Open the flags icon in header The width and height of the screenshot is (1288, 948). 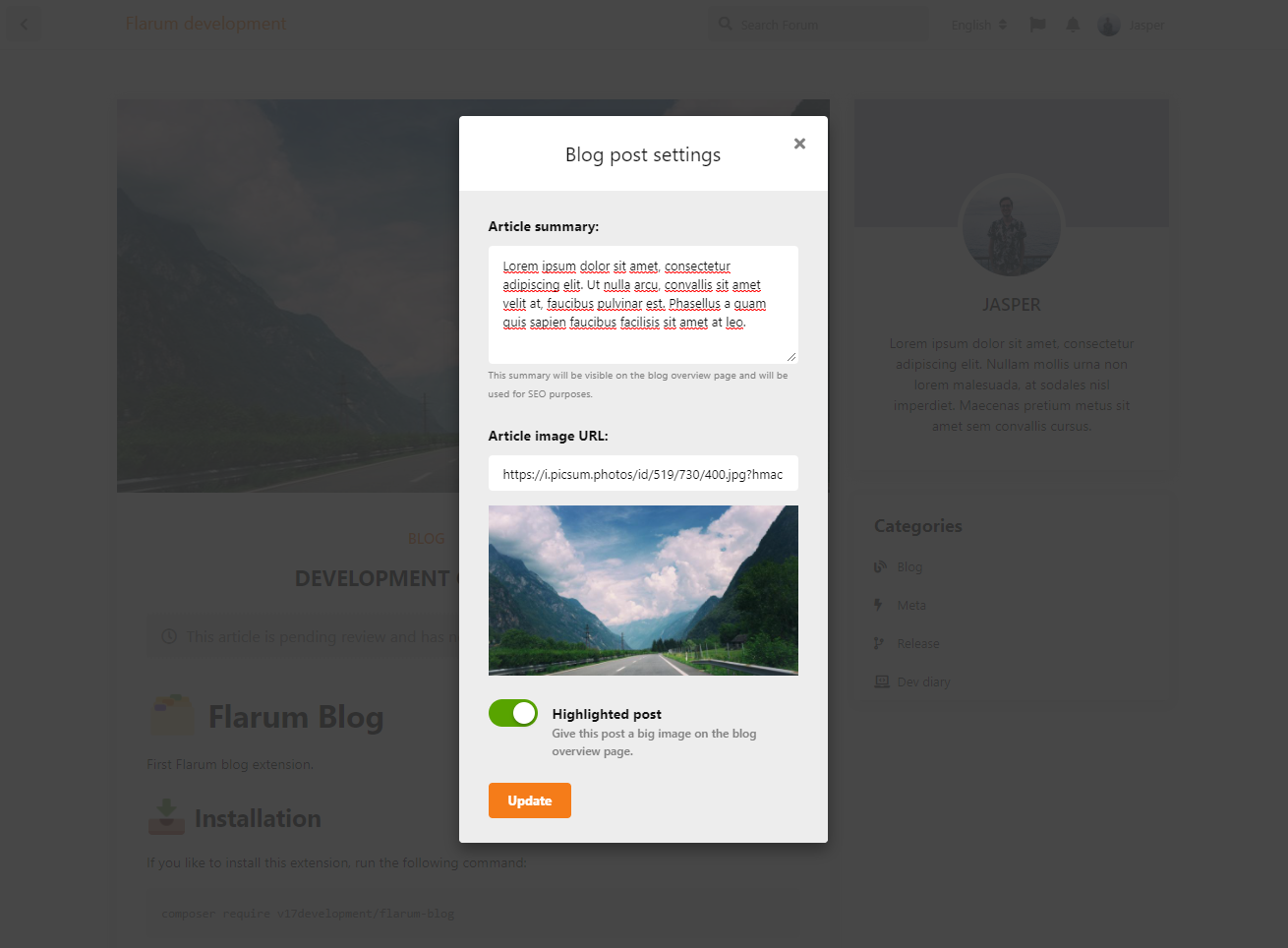coord(1037,25)
